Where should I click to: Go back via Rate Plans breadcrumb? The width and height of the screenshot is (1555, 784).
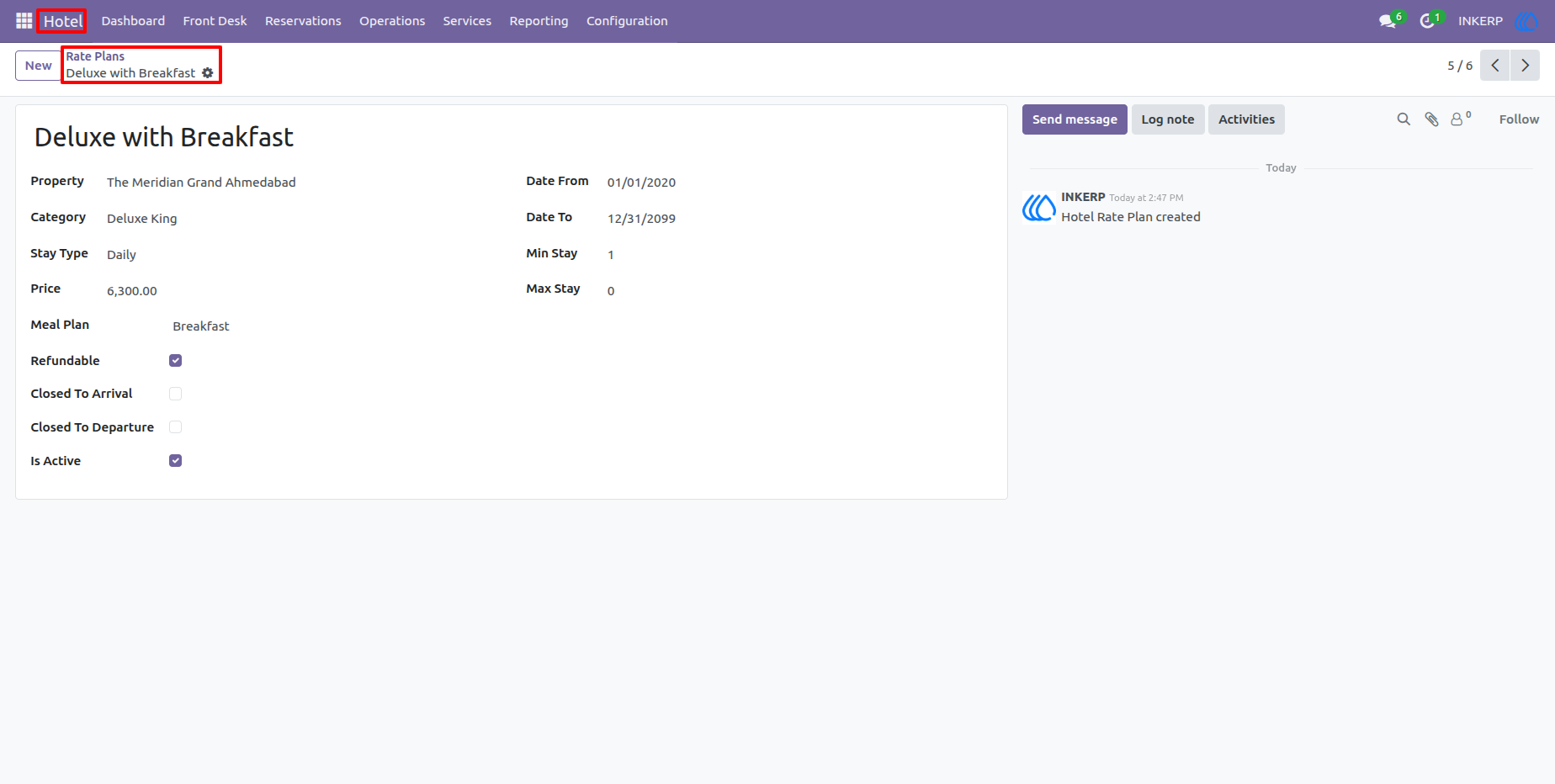coord(95,56)
